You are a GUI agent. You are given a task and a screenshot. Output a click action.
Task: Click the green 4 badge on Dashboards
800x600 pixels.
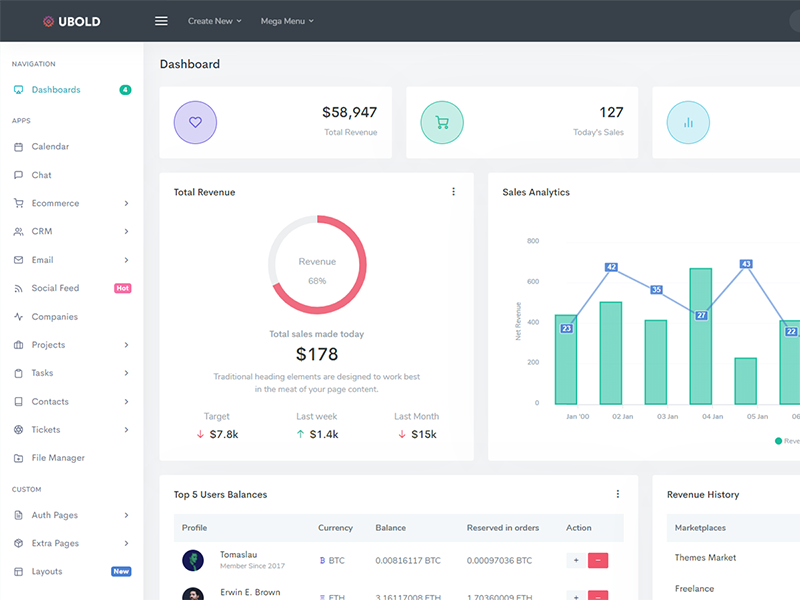point(125,90)
